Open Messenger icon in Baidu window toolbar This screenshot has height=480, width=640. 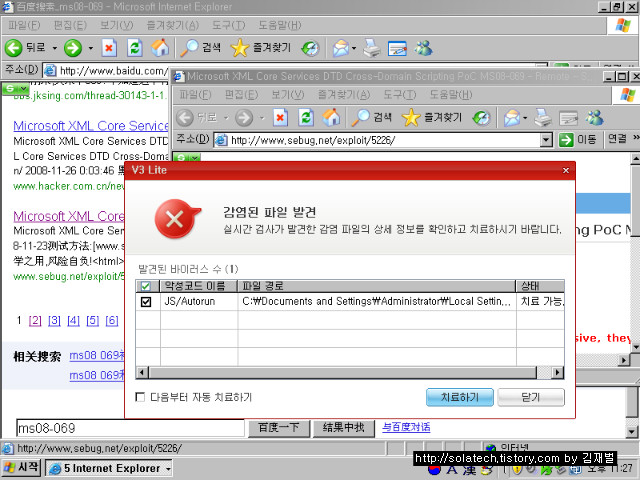pos(423,48)
